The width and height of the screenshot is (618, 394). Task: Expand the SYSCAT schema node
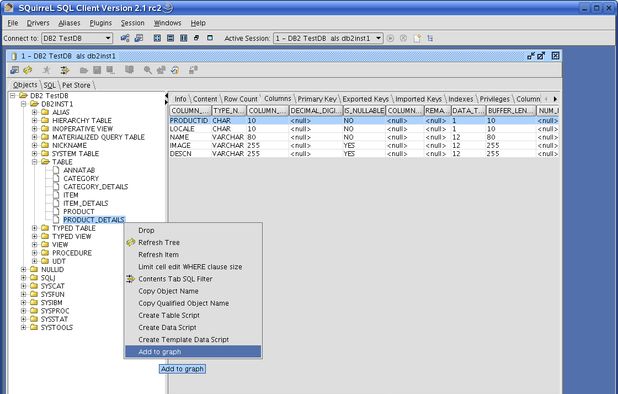24,286
